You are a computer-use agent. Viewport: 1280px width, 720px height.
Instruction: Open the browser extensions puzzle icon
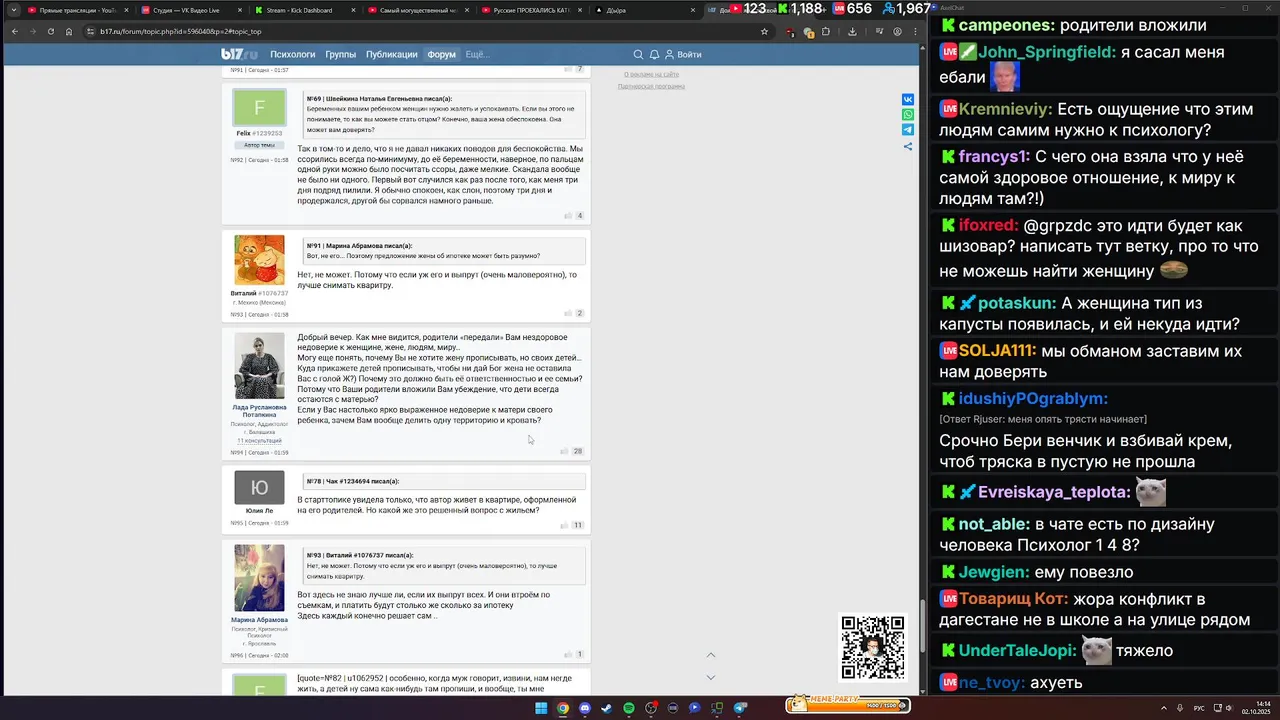point(825,31)
